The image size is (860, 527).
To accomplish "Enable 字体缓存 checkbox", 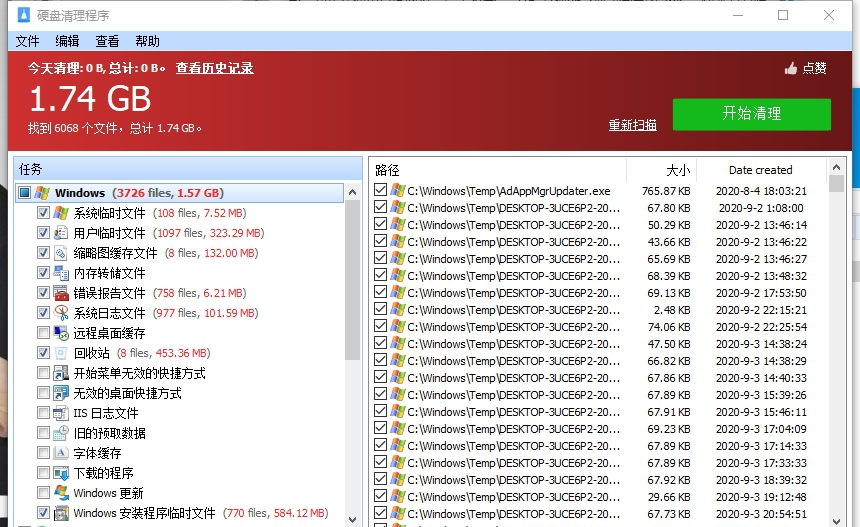I will (x=43, y=453).
